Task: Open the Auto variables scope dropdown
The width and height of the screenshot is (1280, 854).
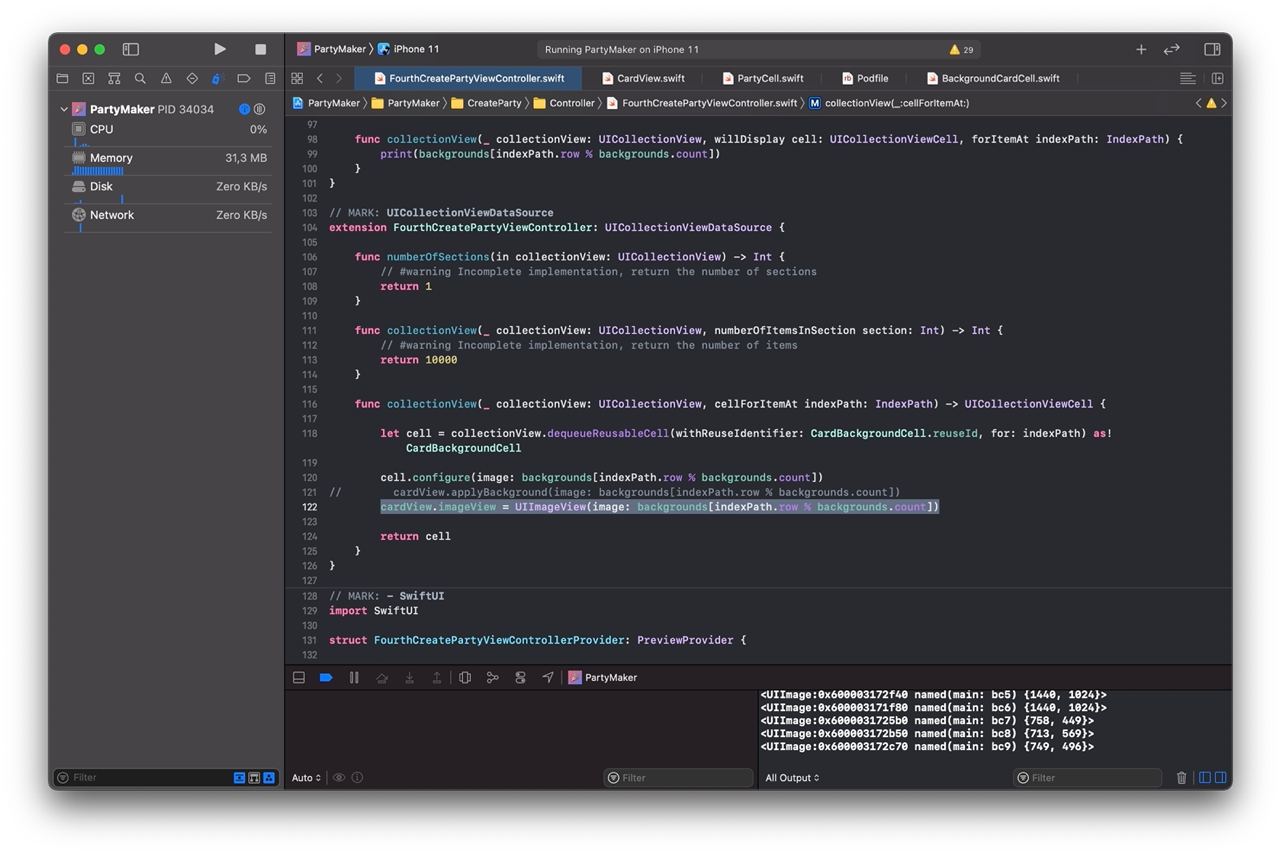Action: click(306, 778)
